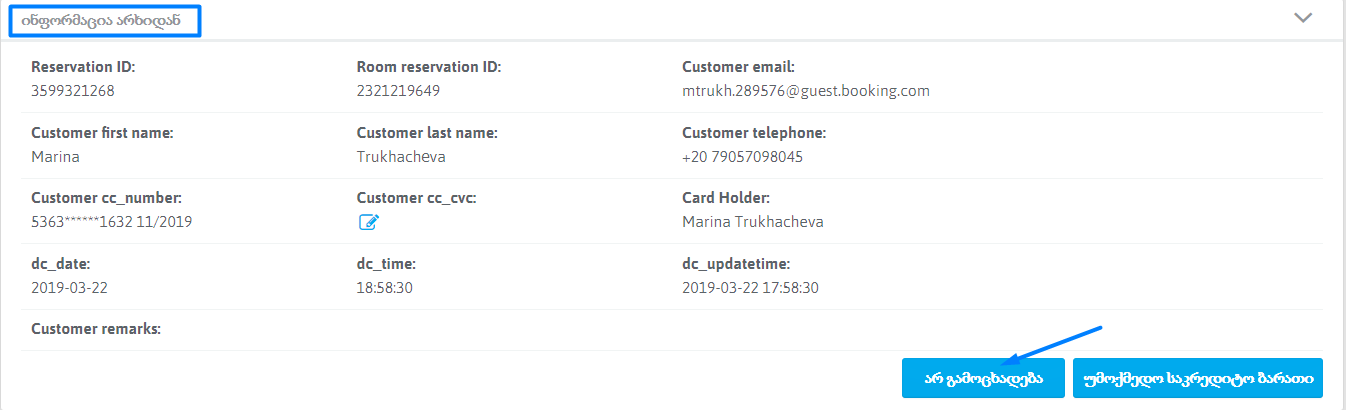Click the Customer cc_cvc label
Screen dimensions: 1346x410
(416, 198)
